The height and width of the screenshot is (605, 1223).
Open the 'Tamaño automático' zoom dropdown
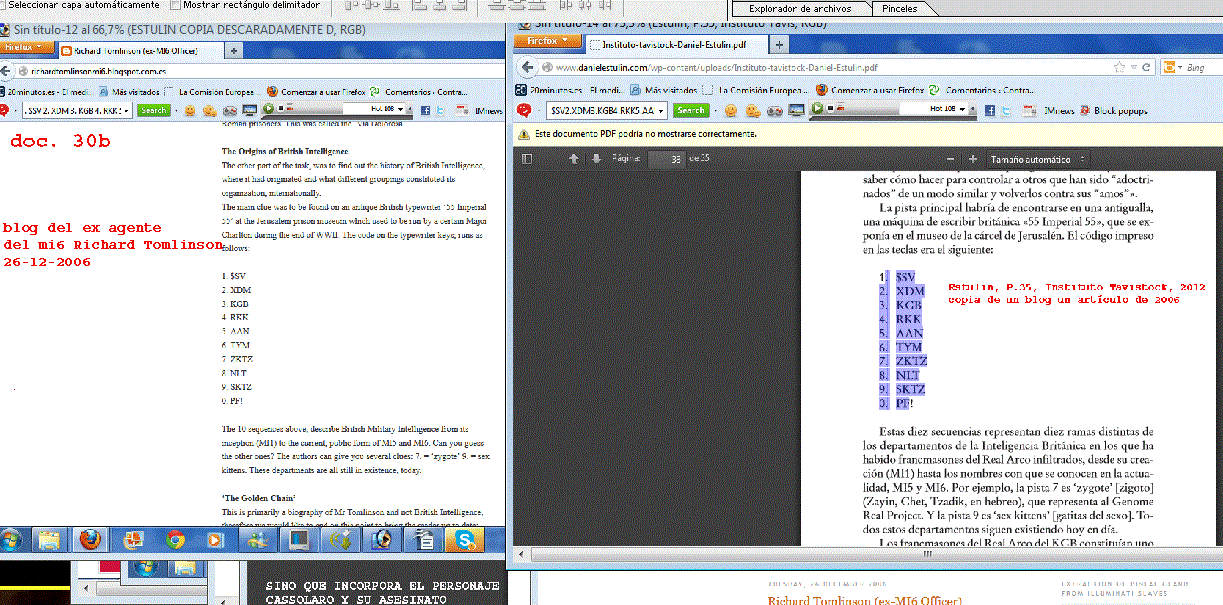pyautogui.click(x=1037, y=159)
